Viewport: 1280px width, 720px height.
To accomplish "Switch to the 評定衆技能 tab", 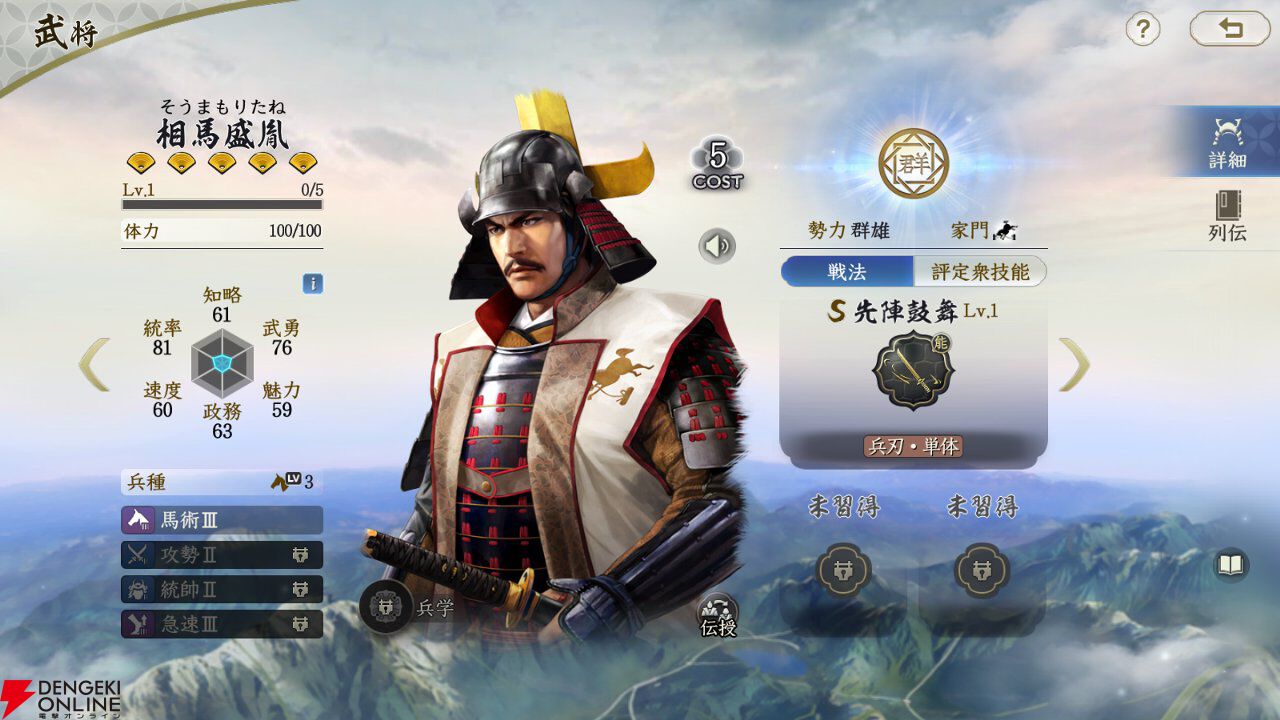I will [980, 271].
